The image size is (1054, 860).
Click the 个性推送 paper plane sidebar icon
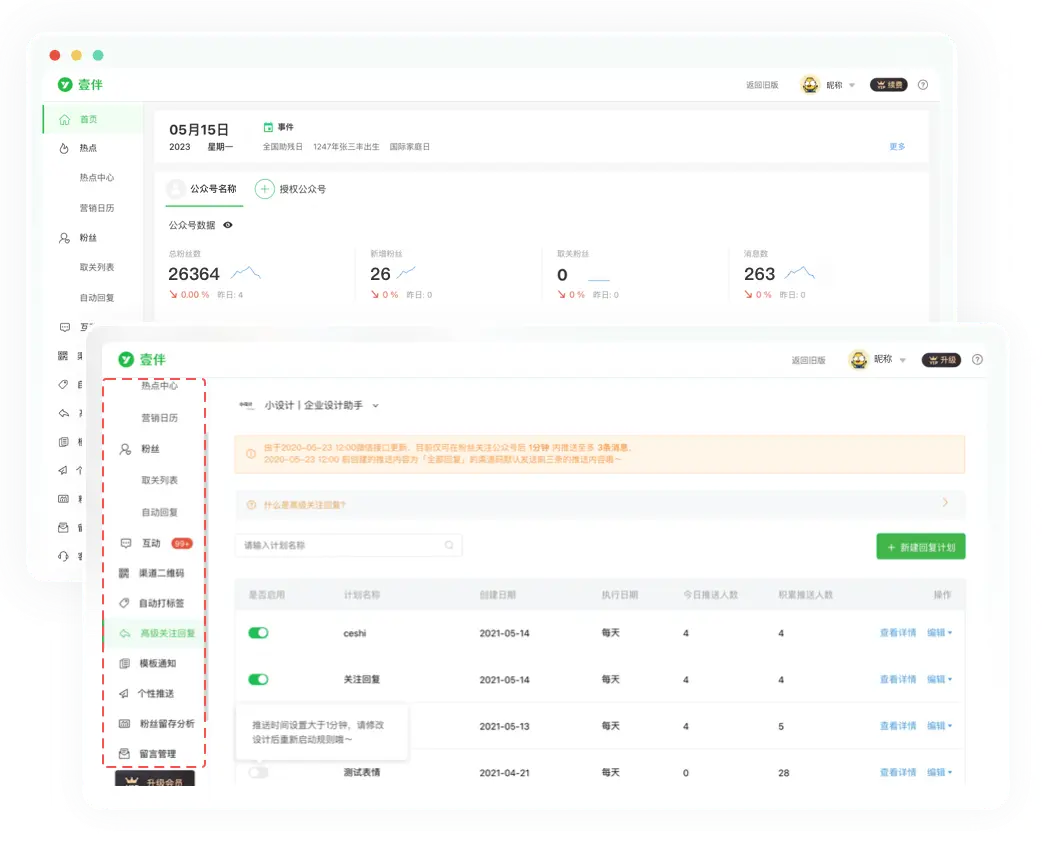[124, 693]
